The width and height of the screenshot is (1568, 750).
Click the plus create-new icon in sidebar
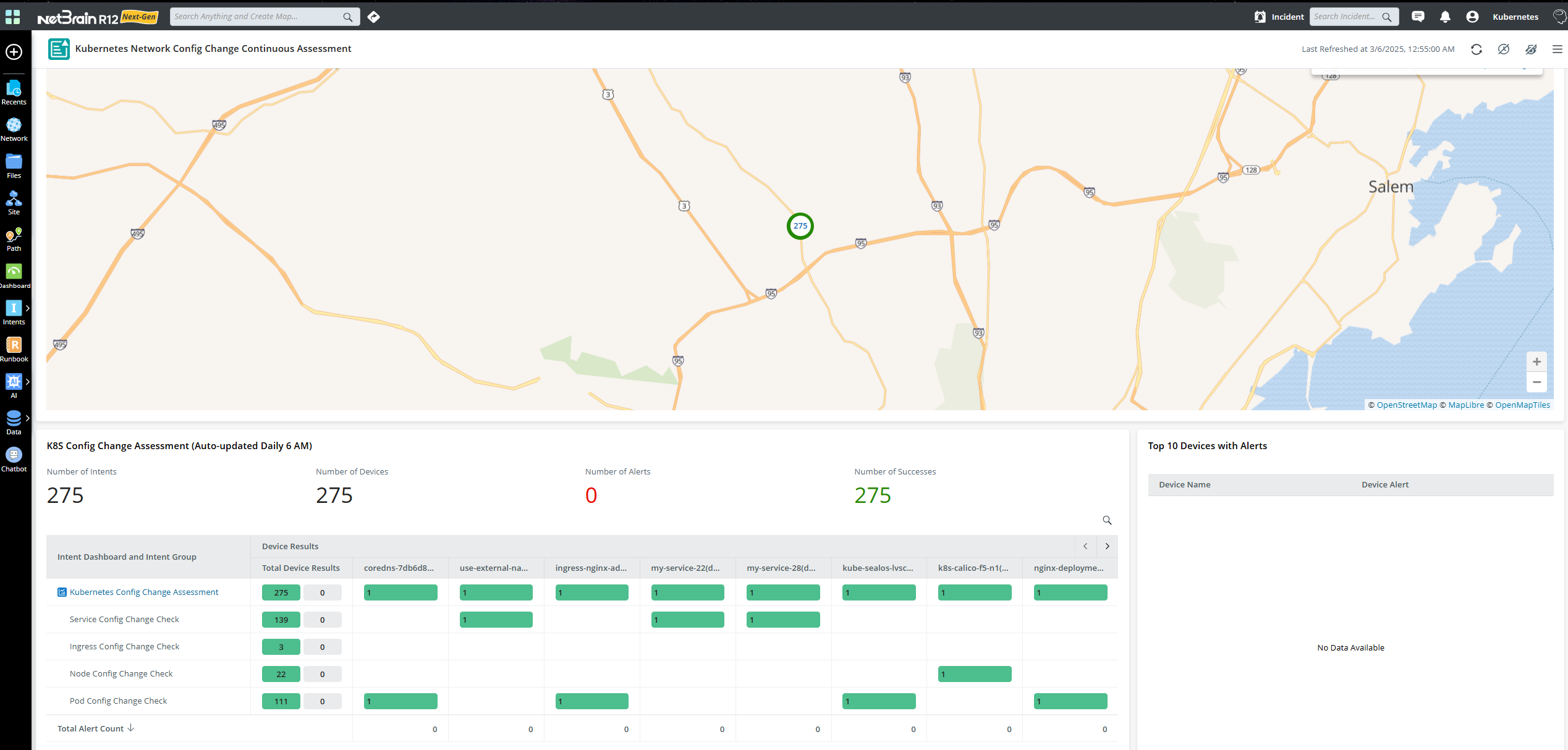(14, 52)
